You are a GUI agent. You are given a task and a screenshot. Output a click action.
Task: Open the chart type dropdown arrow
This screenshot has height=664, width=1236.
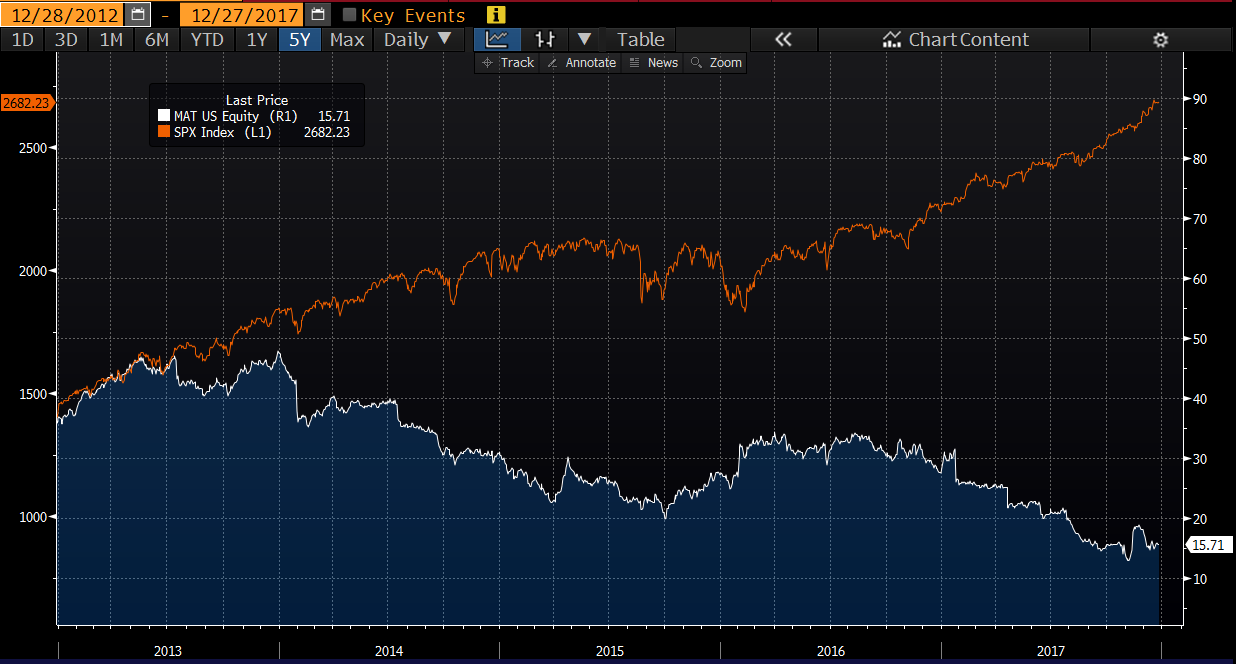[x=585, y=40]
